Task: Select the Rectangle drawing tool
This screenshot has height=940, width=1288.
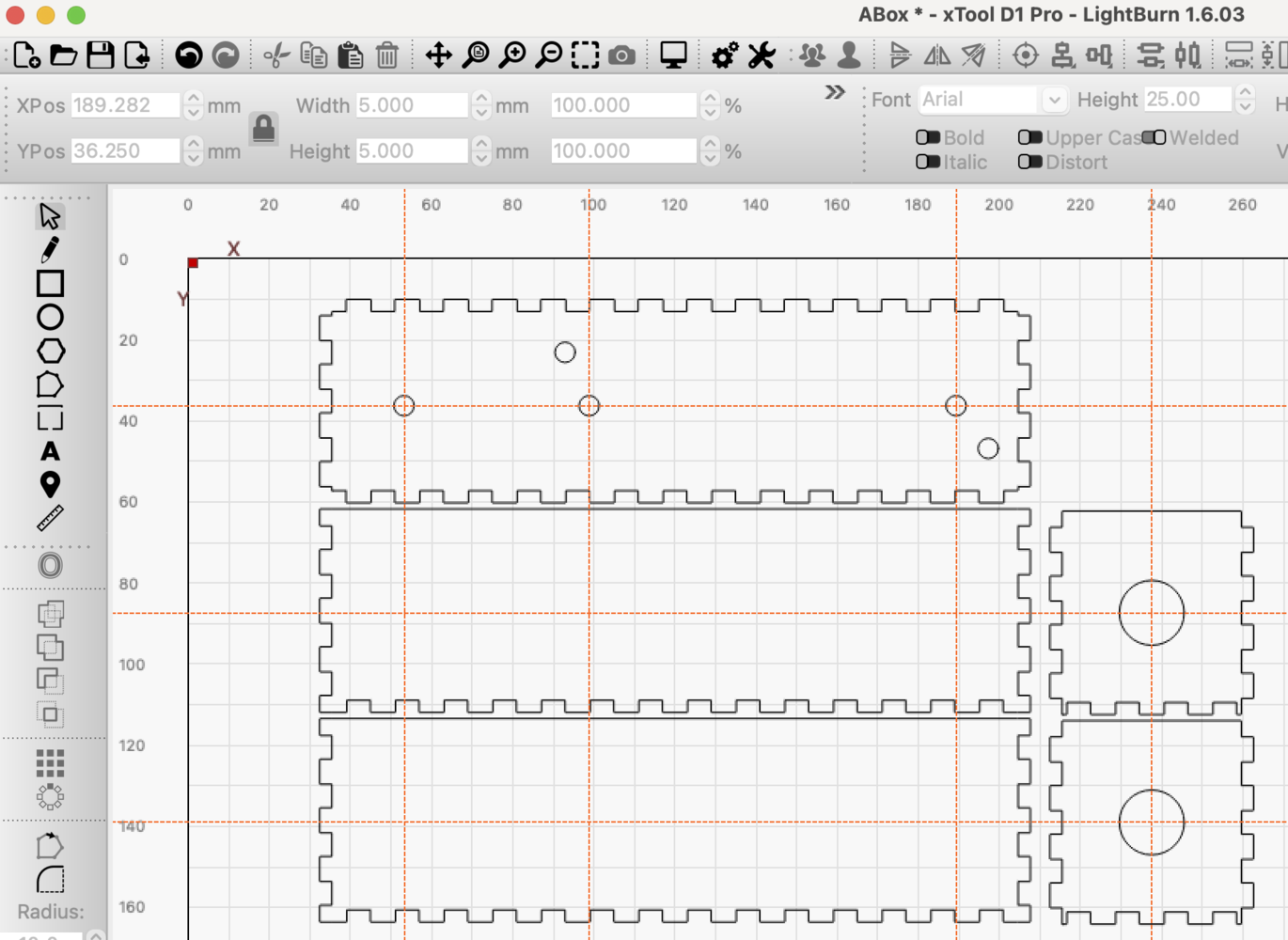Action: coord(50,283)
